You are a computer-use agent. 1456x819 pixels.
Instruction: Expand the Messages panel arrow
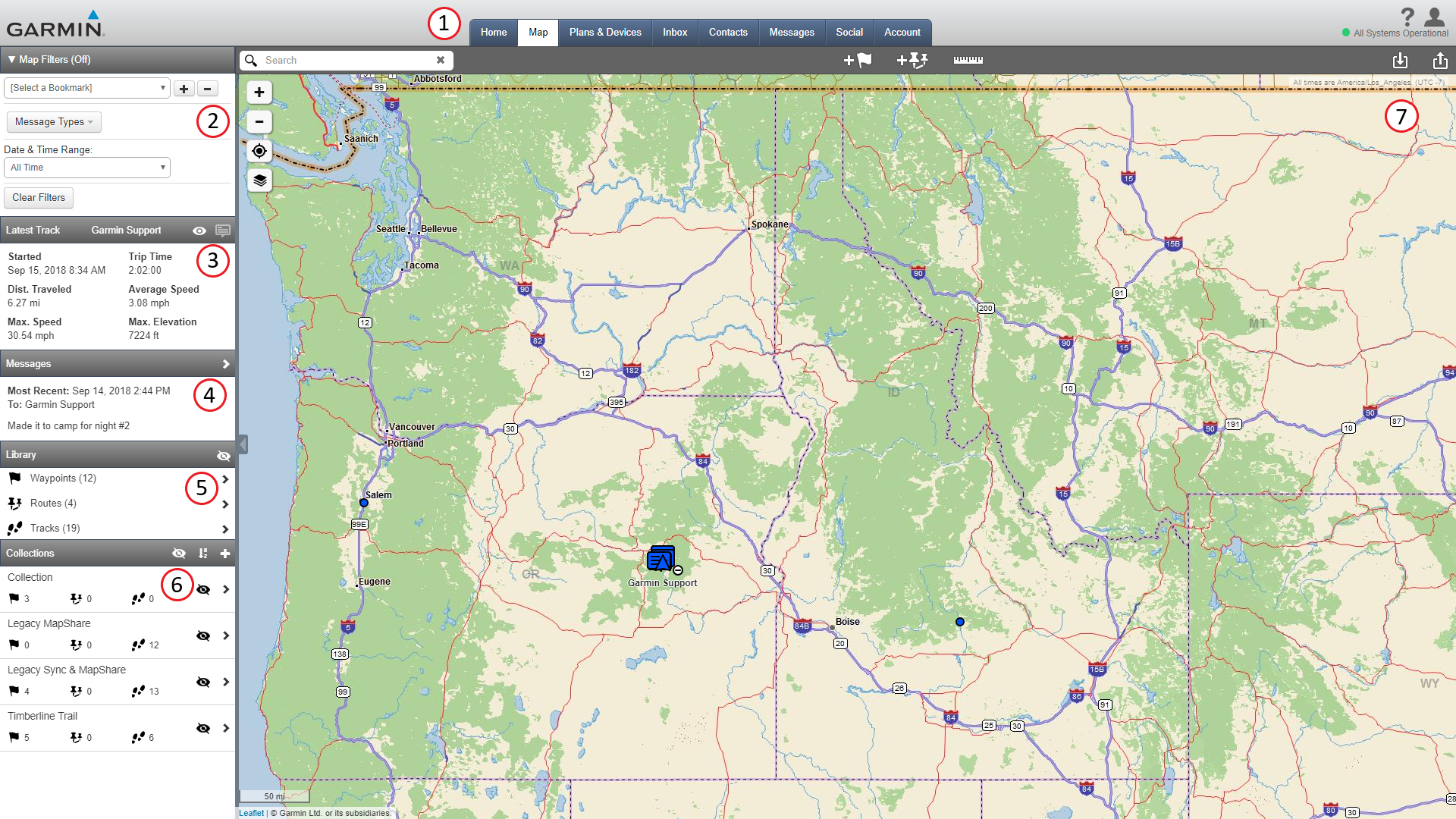tap(225, 364)
